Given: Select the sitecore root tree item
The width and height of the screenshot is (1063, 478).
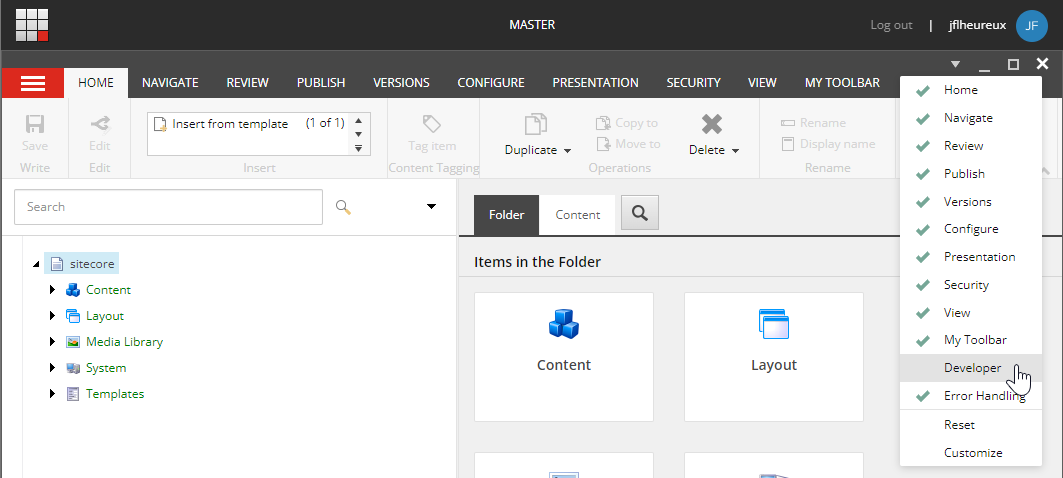Looking at the screenshot, I should point(82,264).
